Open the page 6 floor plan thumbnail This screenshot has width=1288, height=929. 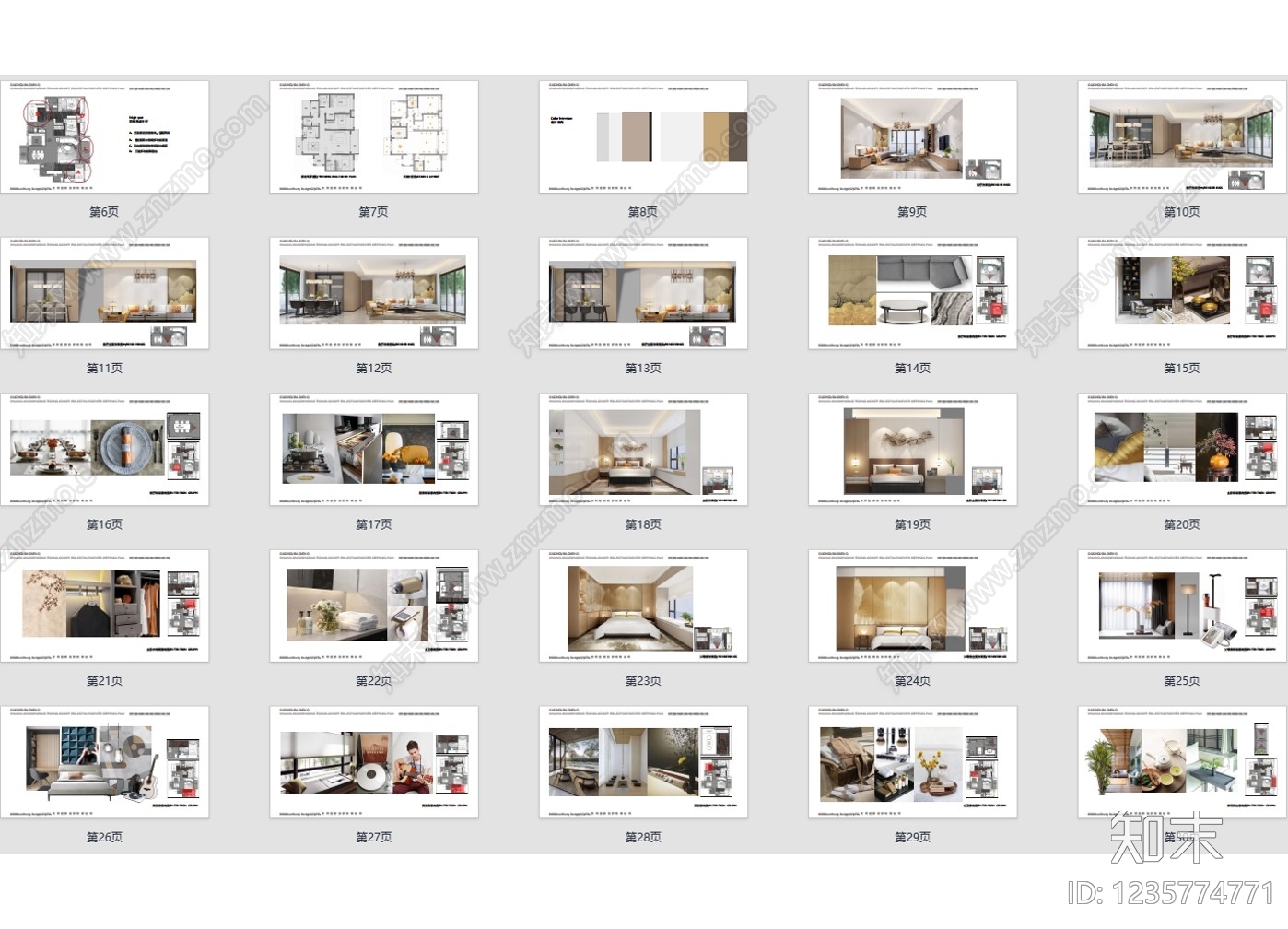pos(105,136)
